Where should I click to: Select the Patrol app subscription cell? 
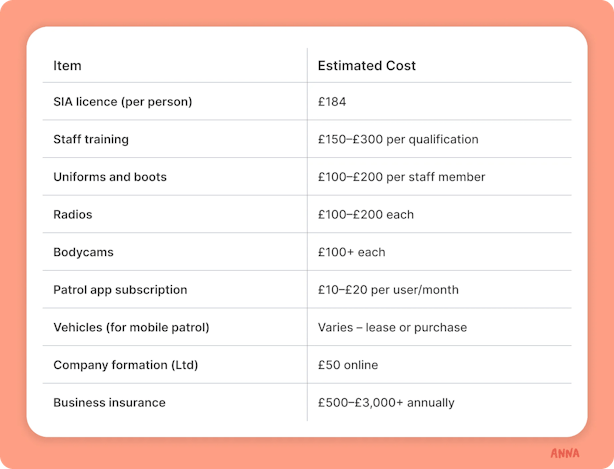click(120, 290)
